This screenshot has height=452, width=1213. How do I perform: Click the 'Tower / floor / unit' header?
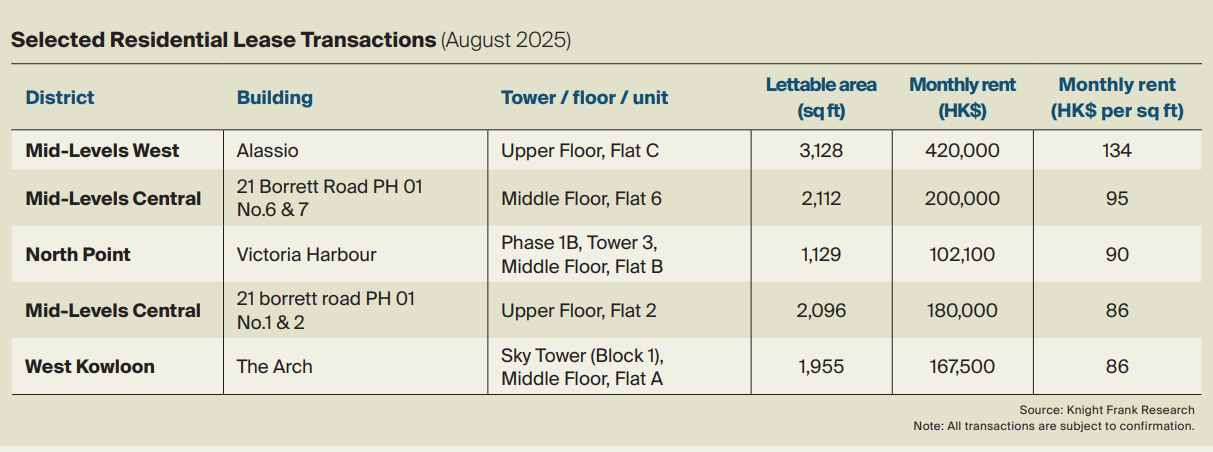[x=585, y=97]
